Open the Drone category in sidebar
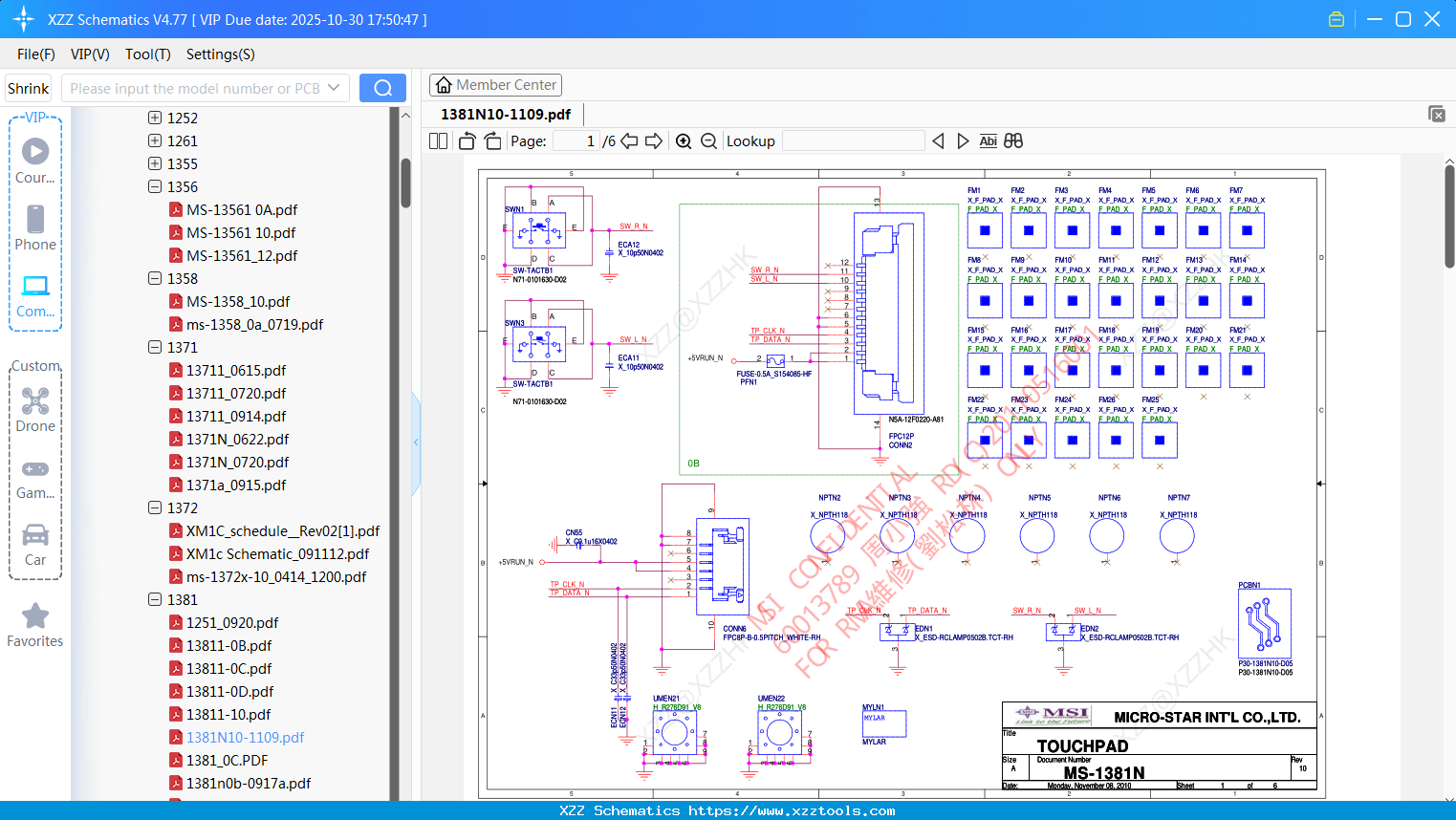Image resolution: width=1456 pixels, height=820 pixels. pos(35,410)
